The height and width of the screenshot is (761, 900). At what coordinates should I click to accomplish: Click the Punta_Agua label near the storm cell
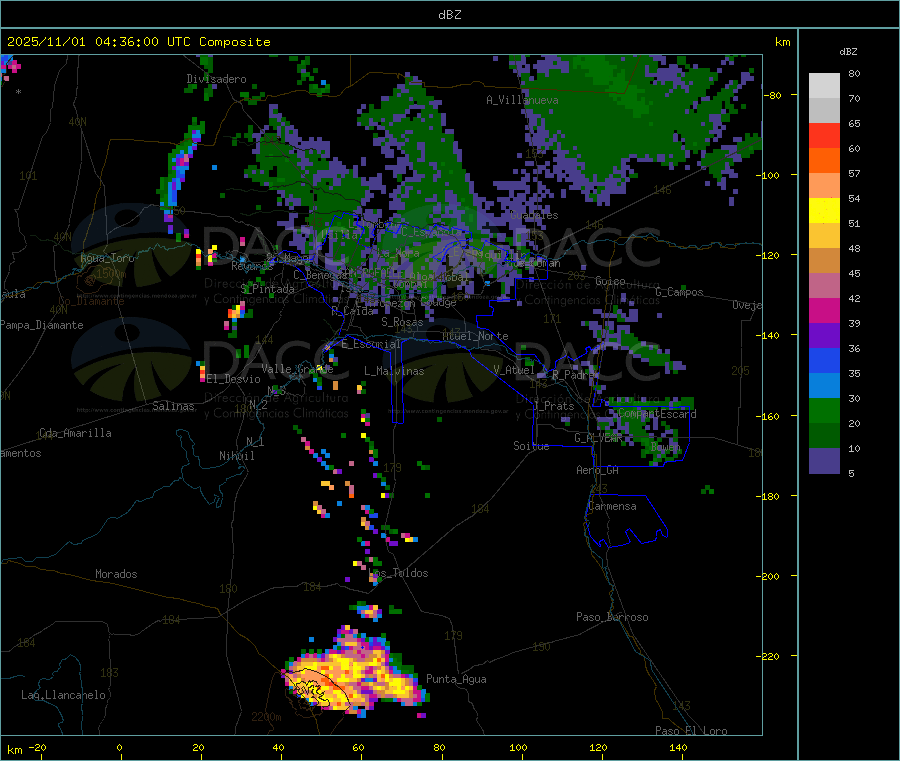pyautogui.click(x=456, y=679)
